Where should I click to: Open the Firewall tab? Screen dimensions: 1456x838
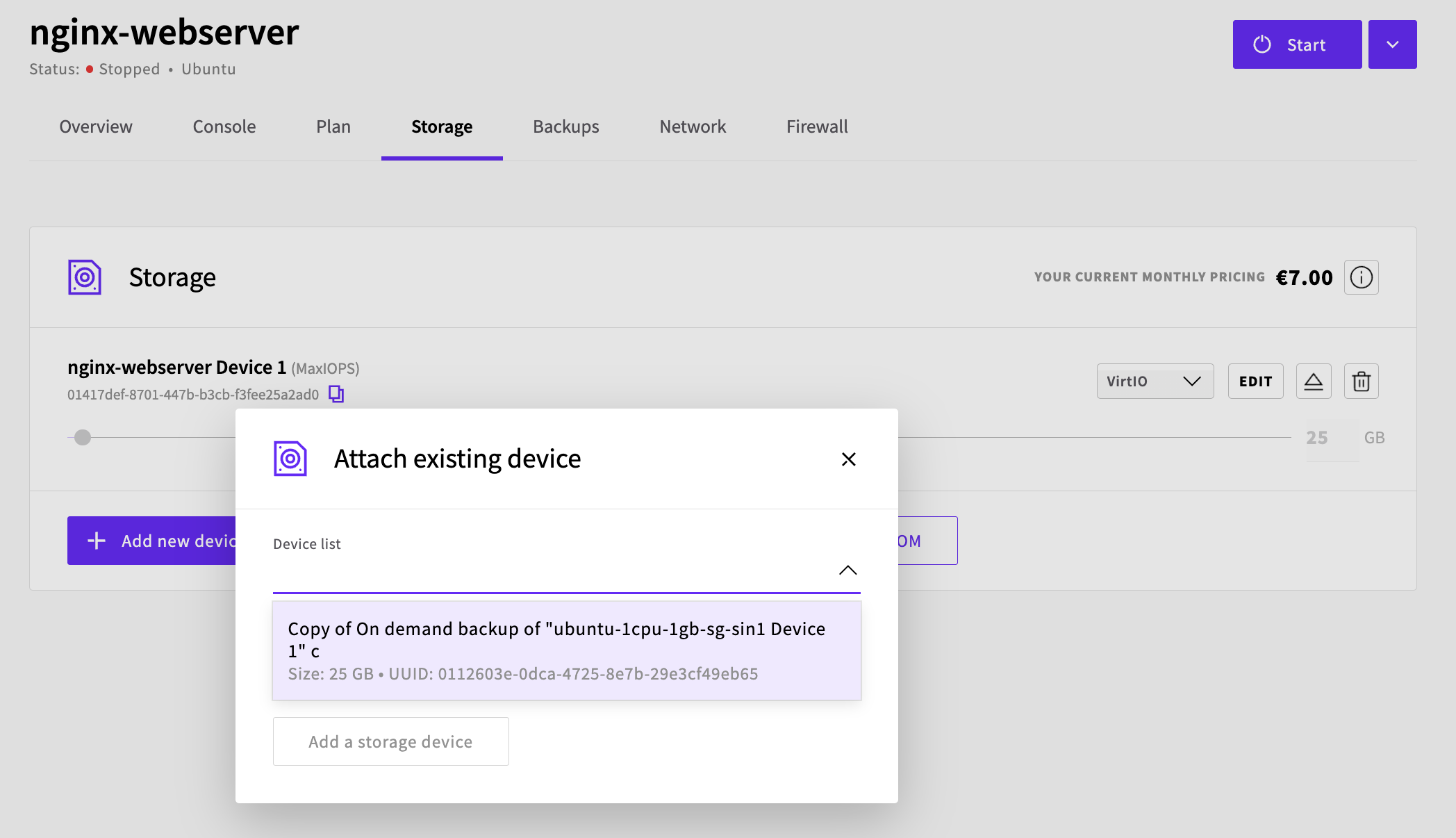coord(817,126)
